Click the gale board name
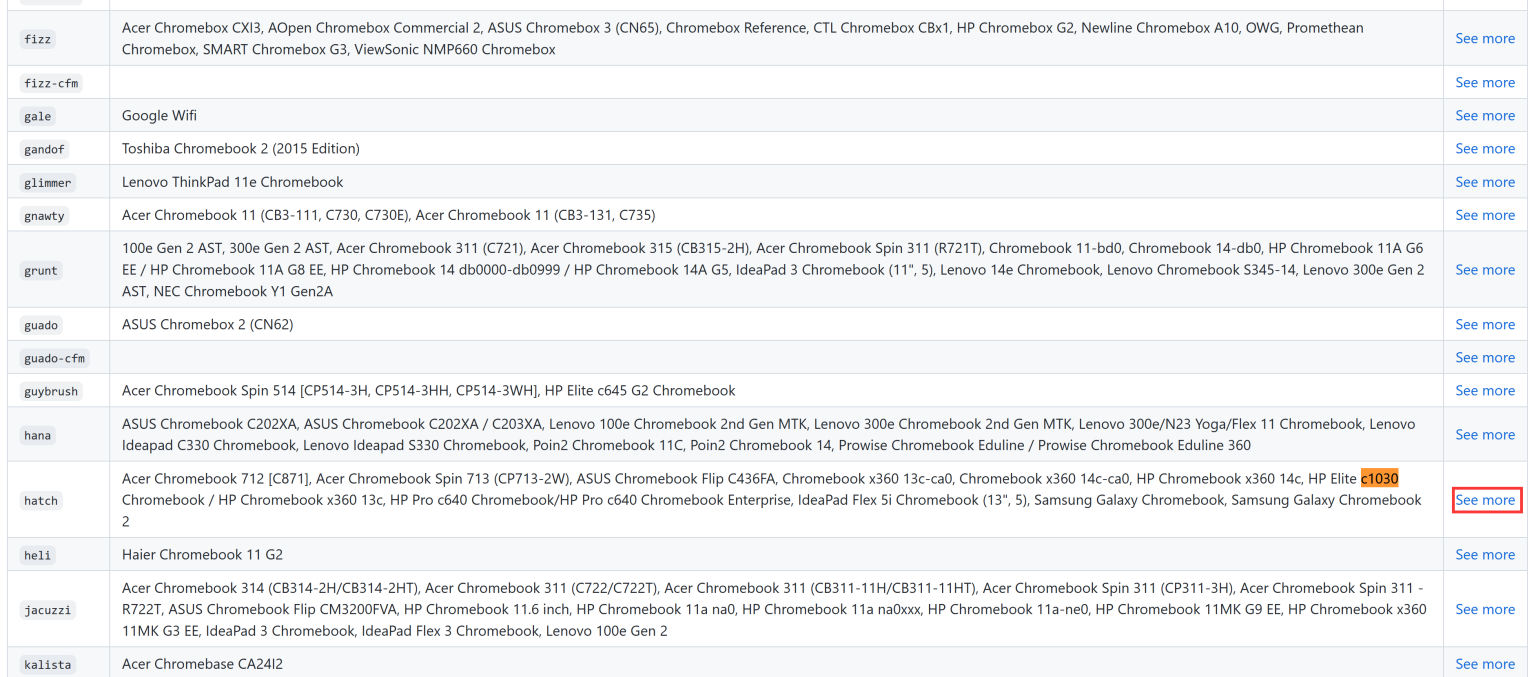Image resolution: width=1536 pixels, height=677 pixels. tap(37, 116)
